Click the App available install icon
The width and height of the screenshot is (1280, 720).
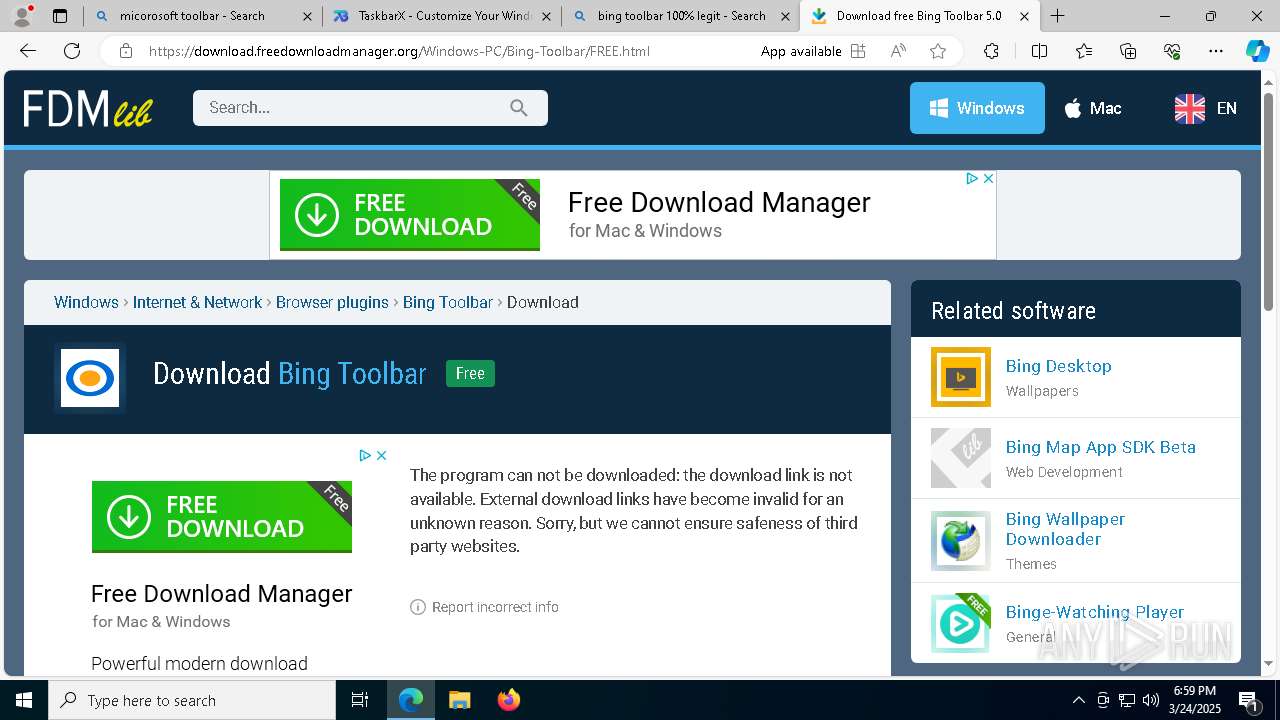(x=858, y=51)
